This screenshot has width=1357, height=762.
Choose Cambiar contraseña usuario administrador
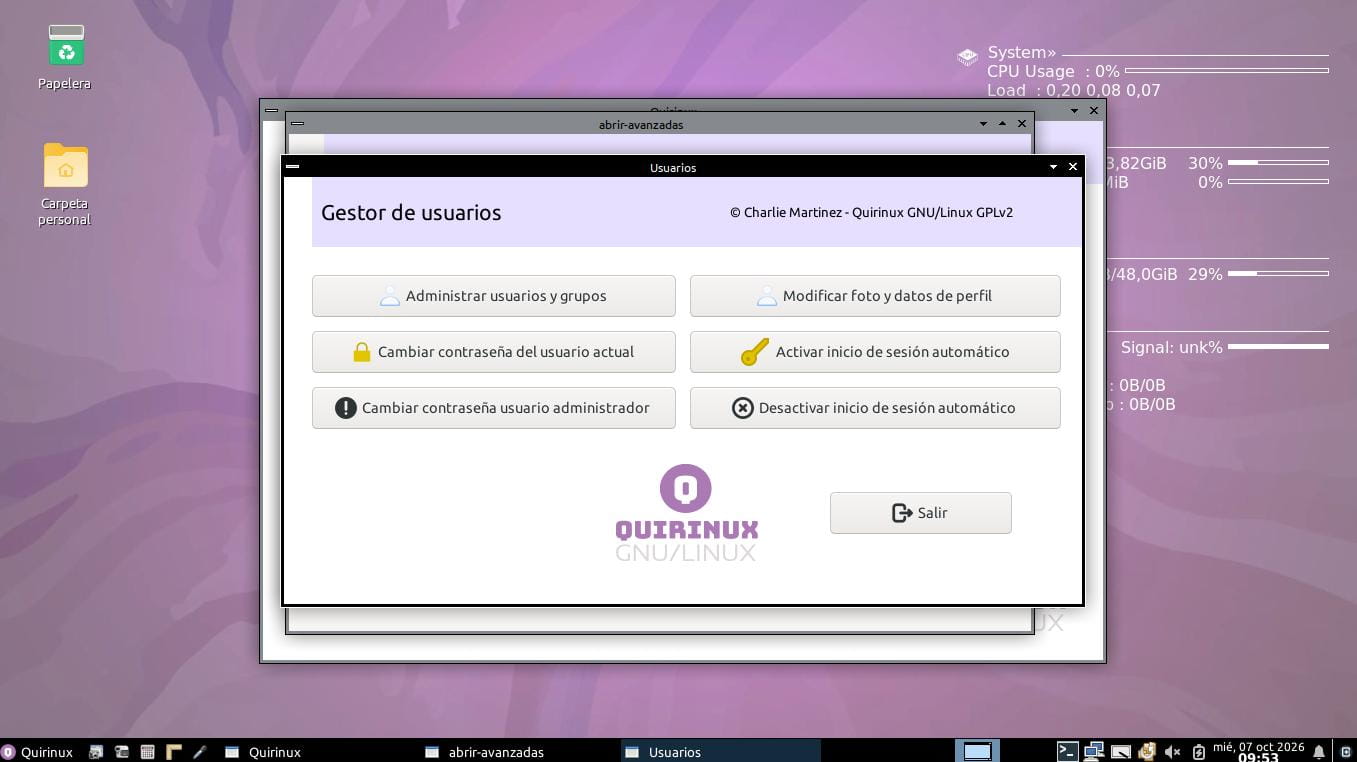click(x=493, y=408)
